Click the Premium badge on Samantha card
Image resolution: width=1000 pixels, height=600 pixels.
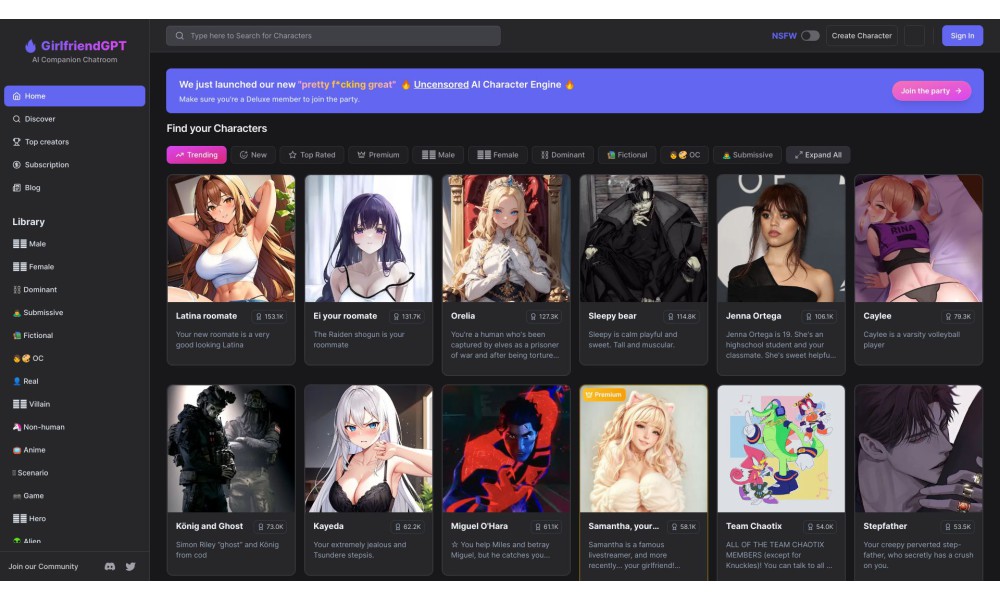[603, 395]
